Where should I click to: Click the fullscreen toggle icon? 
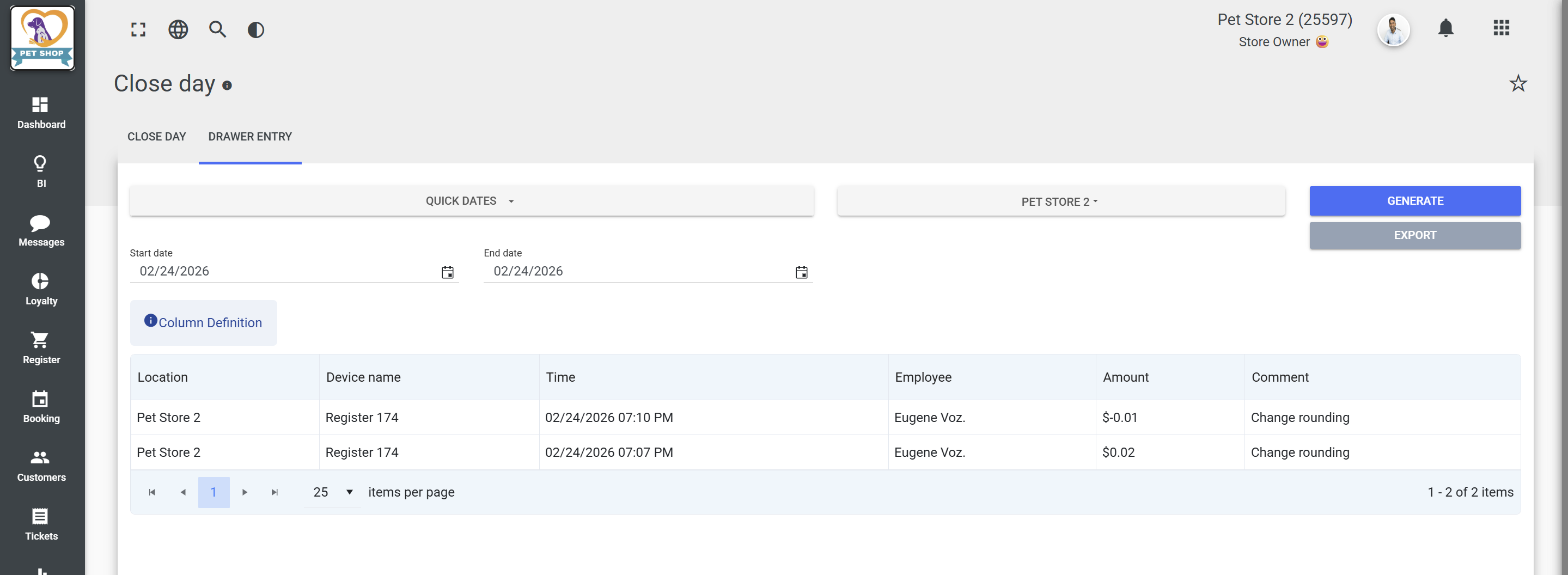[138, 29]
